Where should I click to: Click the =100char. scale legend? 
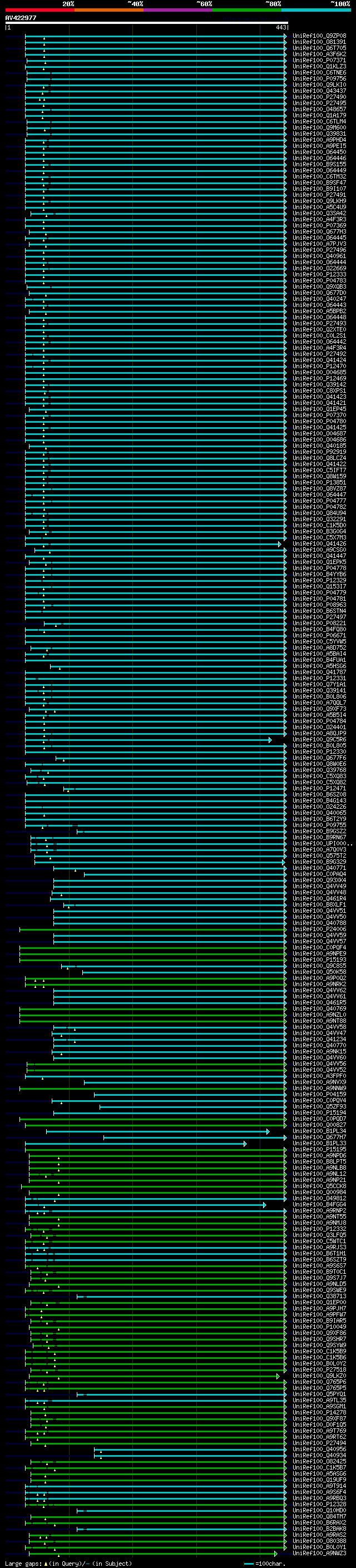tap(264, 1563)
